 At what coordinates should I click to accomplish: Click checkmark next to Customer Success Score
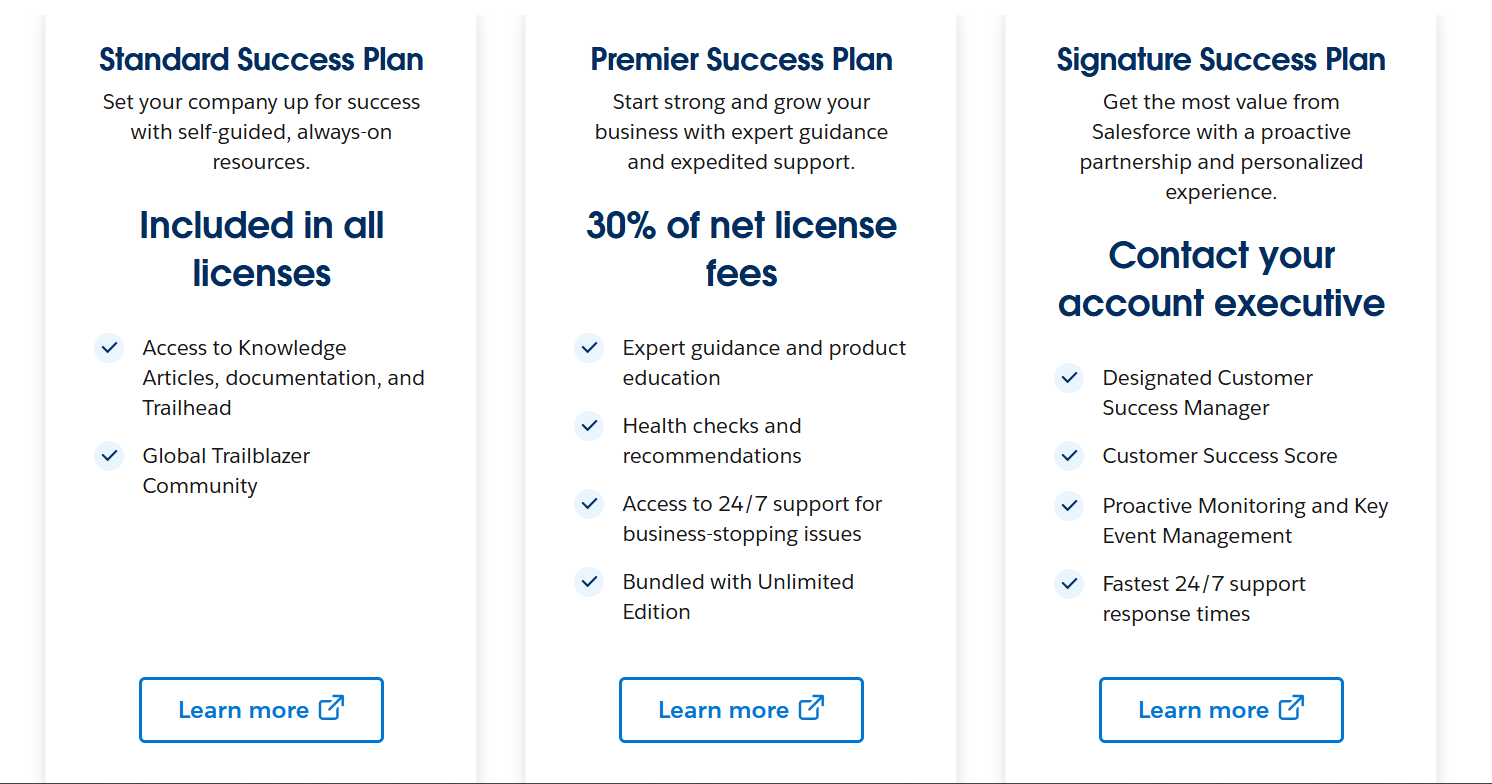pyautogui.click(x=1069, y=456)
